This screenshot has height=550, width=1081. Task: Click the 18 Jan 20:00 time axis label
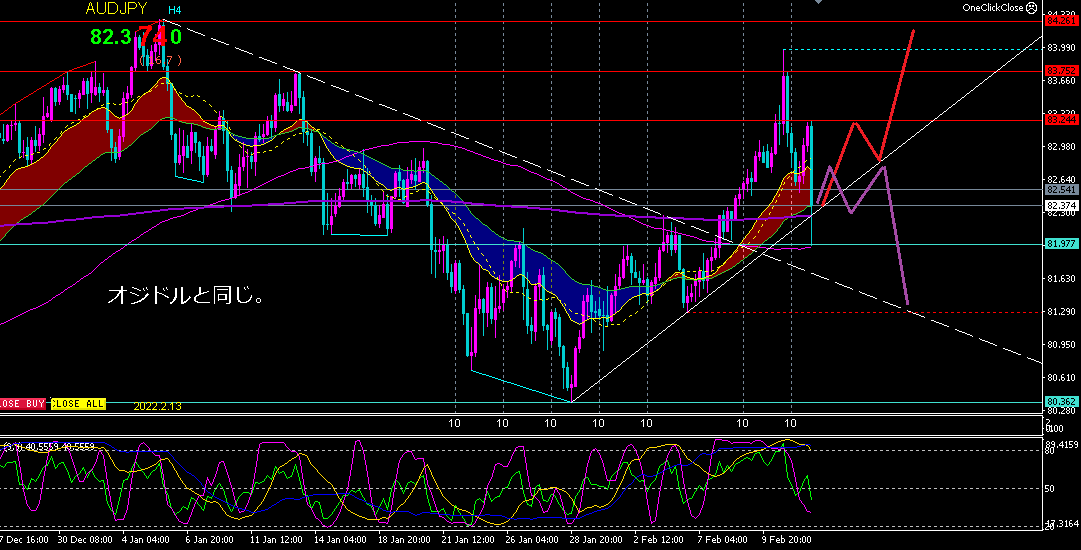[x=405, y=540]
